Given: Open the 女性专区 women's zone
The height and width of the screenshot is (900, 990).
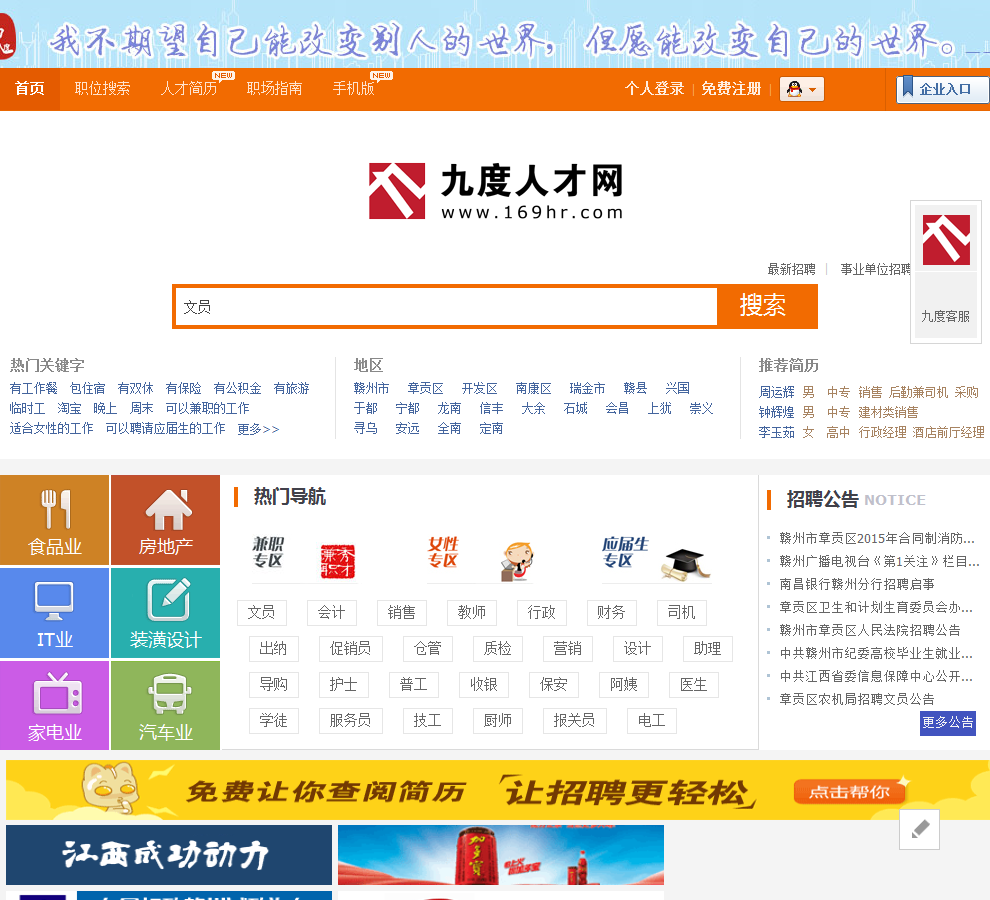Looking at the screenshot, I should pos(480,558).
